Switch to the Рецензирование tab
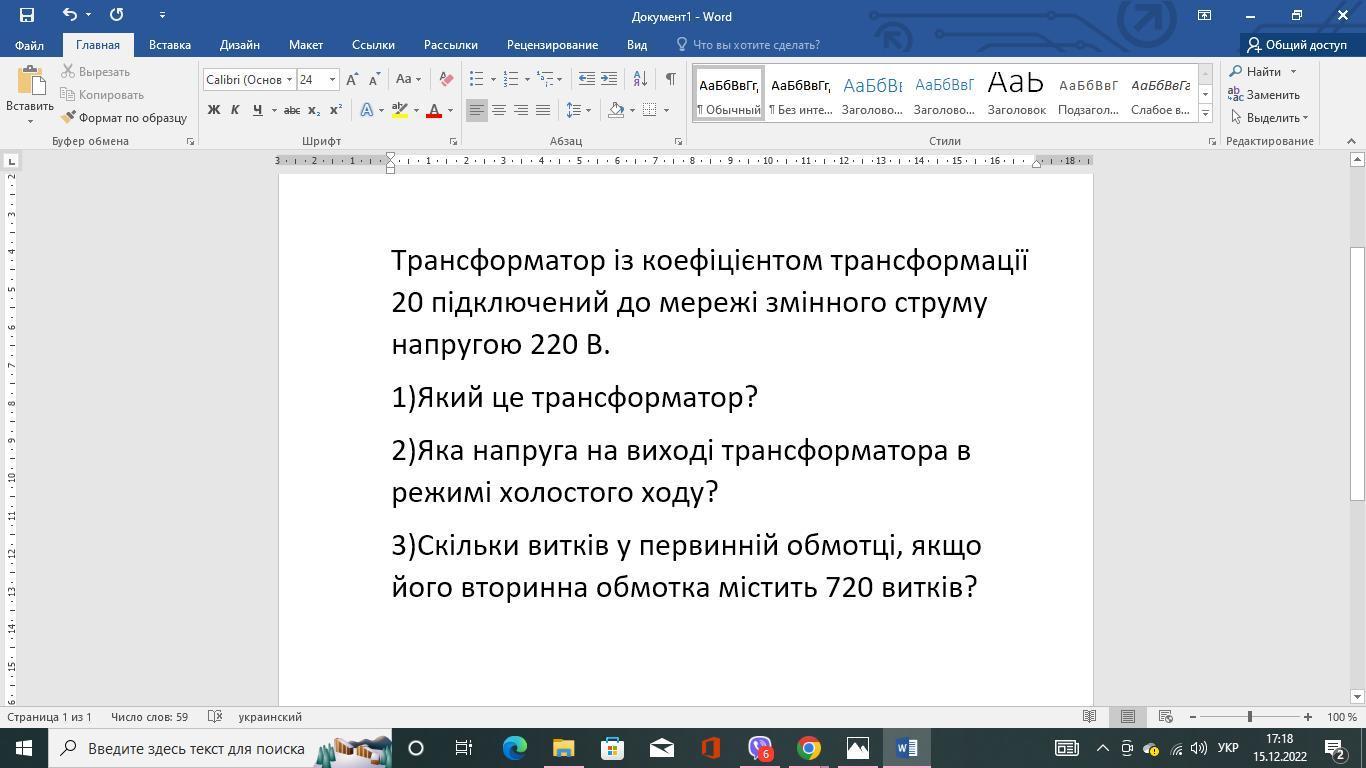This screenshot has width=1366, height=768. pyautogui.click(x=552, y=45)
